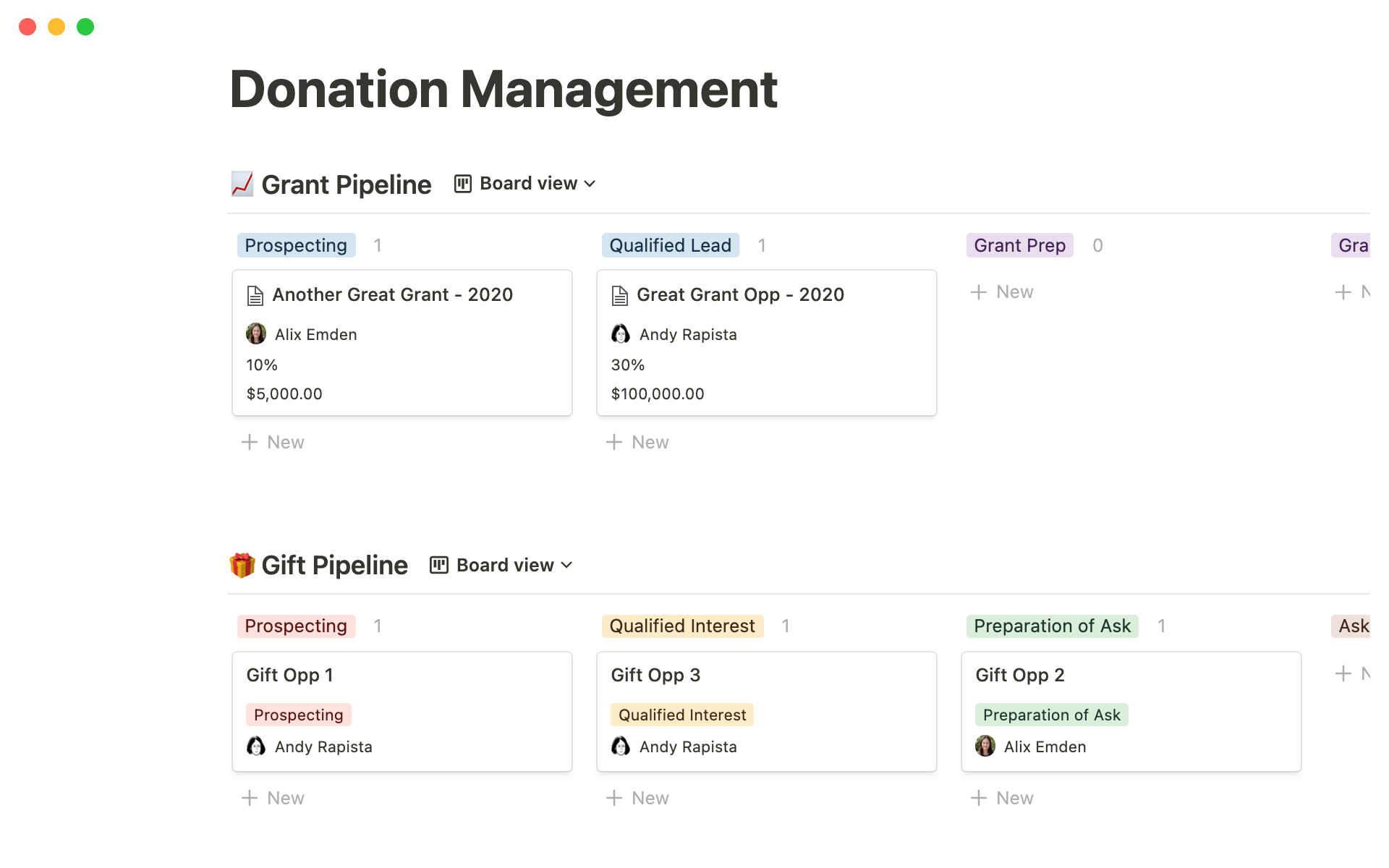The height and width of the screenshot is (868, 1389).
Task: Select the Preparation of Ask column header
Action: [x=1052, y=626]
